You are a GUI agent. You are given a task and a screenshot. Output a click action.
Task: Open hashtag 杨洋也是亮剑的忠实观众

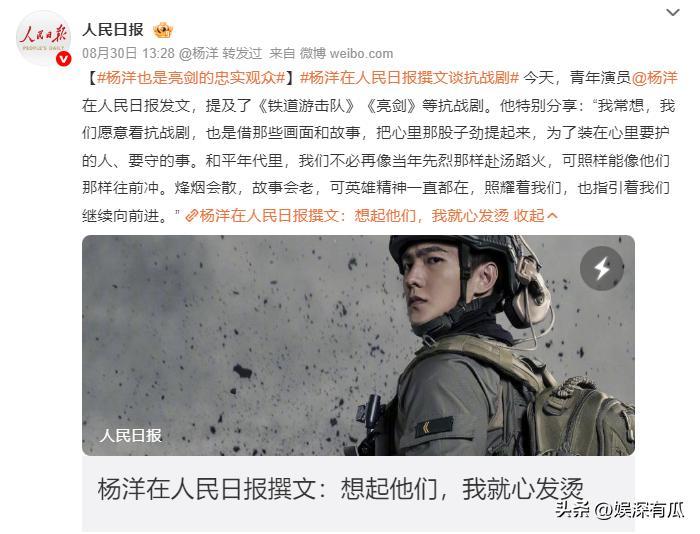[x=191, y=78]
